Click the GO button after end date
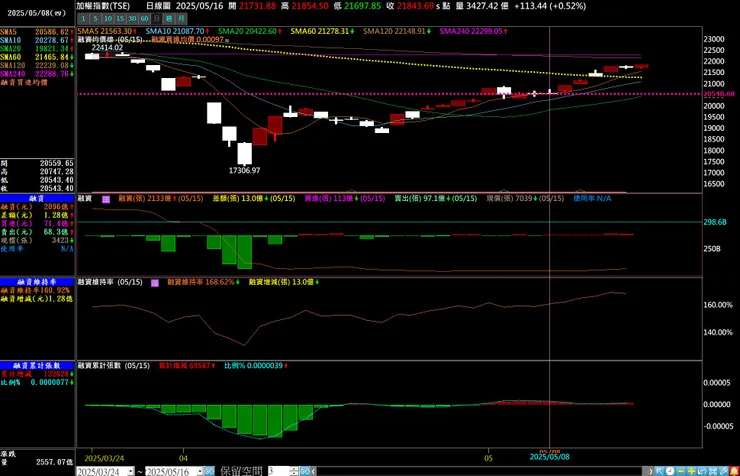Screen dimensions: 740x476 coord(209,471)
